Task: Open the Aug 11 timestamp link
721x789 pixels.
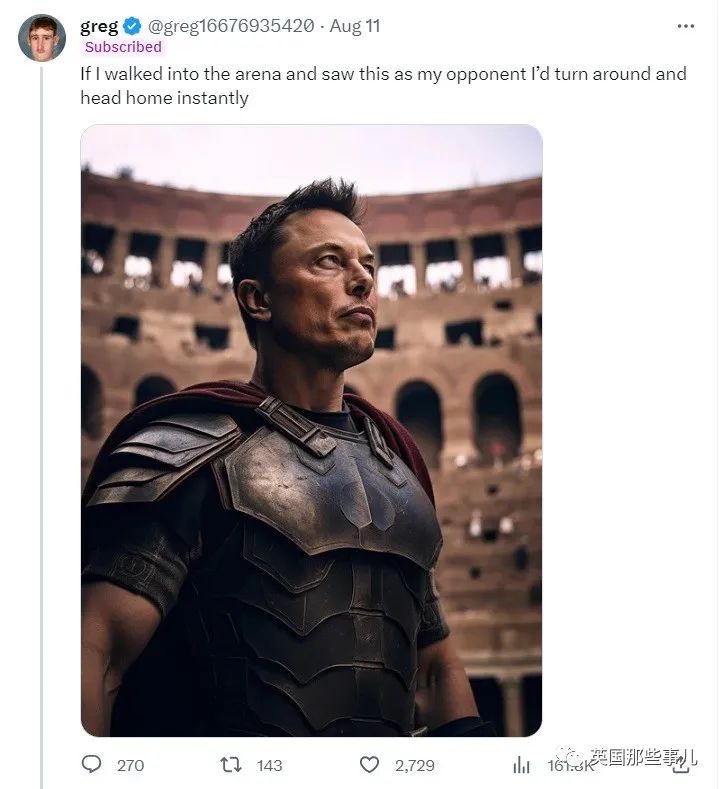Action: click(355, 26)
